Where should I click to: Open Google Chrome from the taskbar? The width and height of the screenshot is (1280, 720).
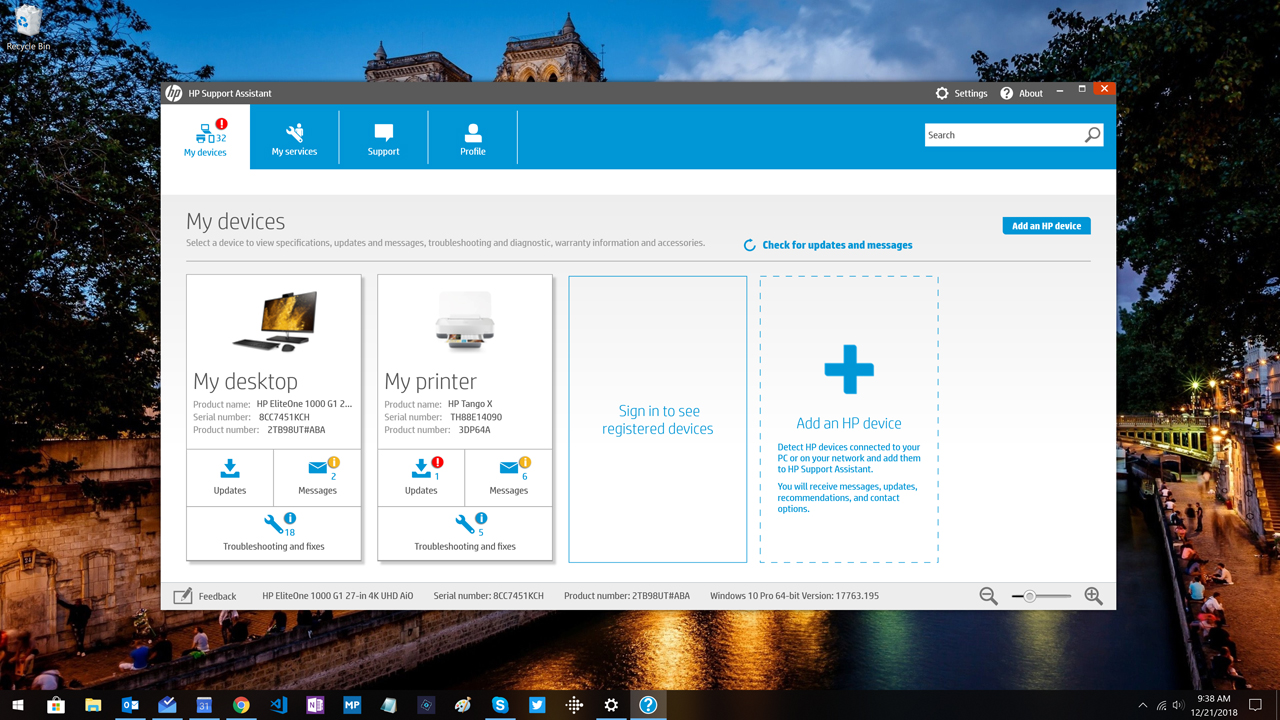click(x=241, y=705)
